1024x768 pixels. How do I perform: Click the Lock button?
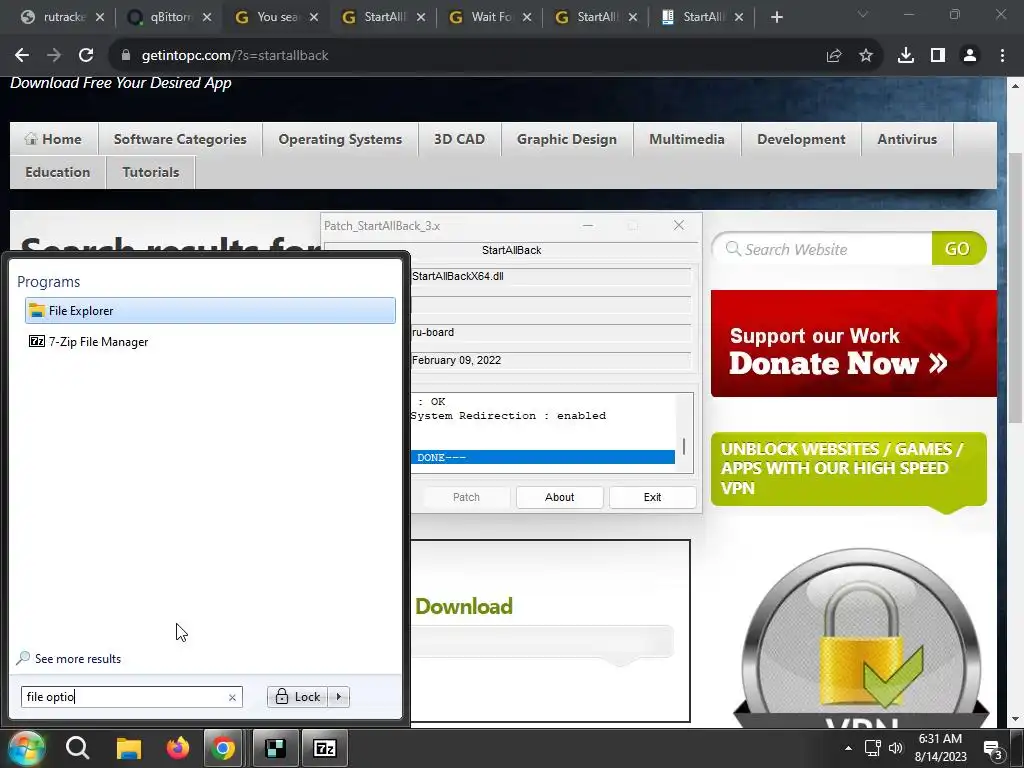[x=298, y=697]
